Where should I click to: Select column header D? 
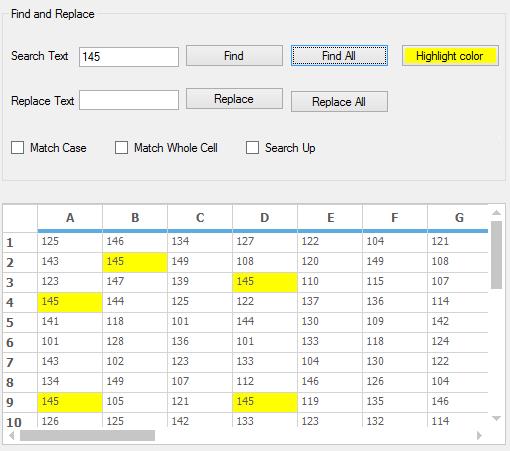point(265,218)
